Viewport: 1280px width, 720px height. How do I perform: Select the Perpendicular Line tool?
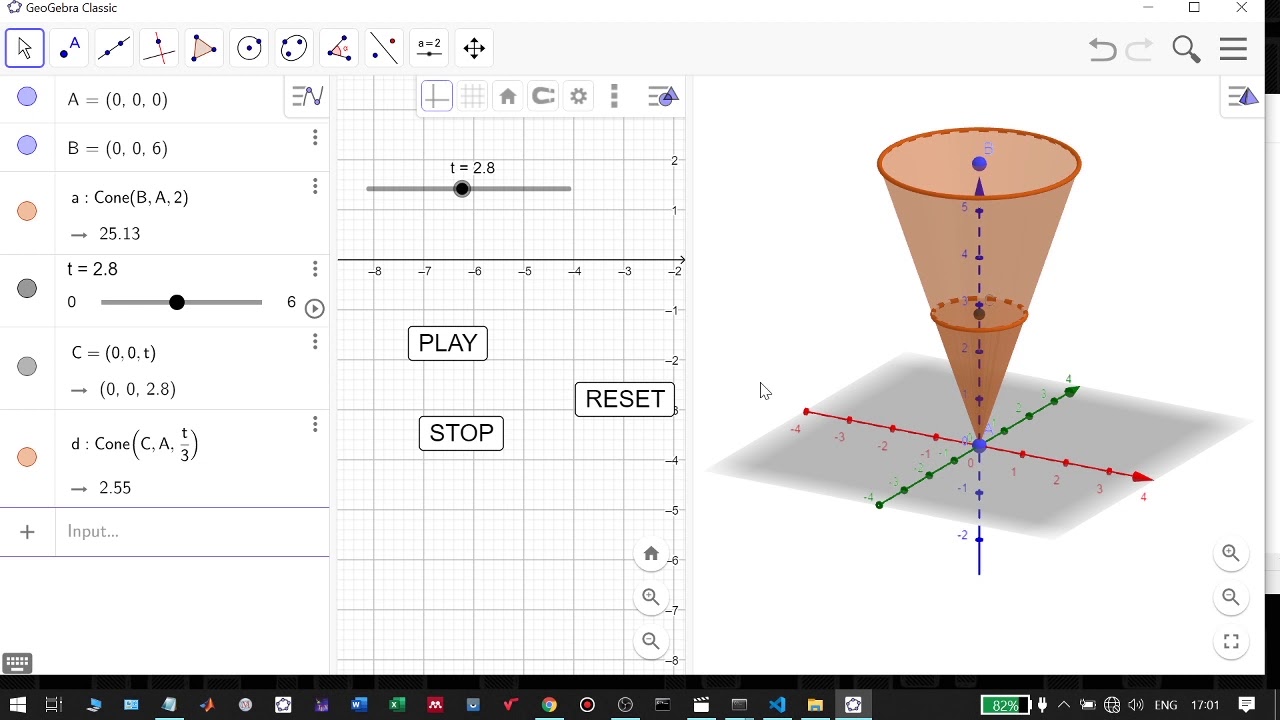160,48
